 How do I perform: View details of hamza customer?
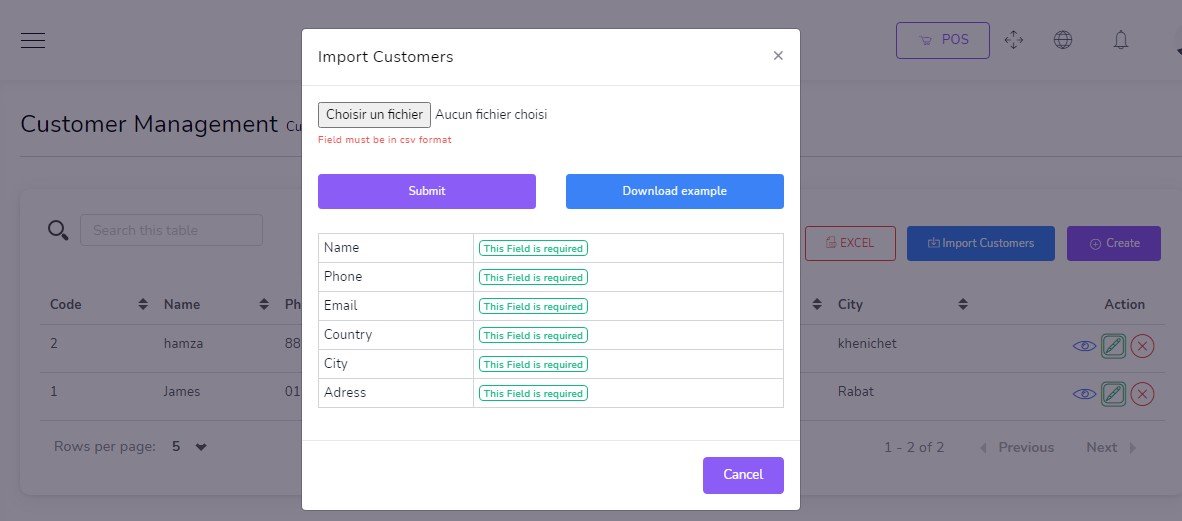[x=1084, y=346]
